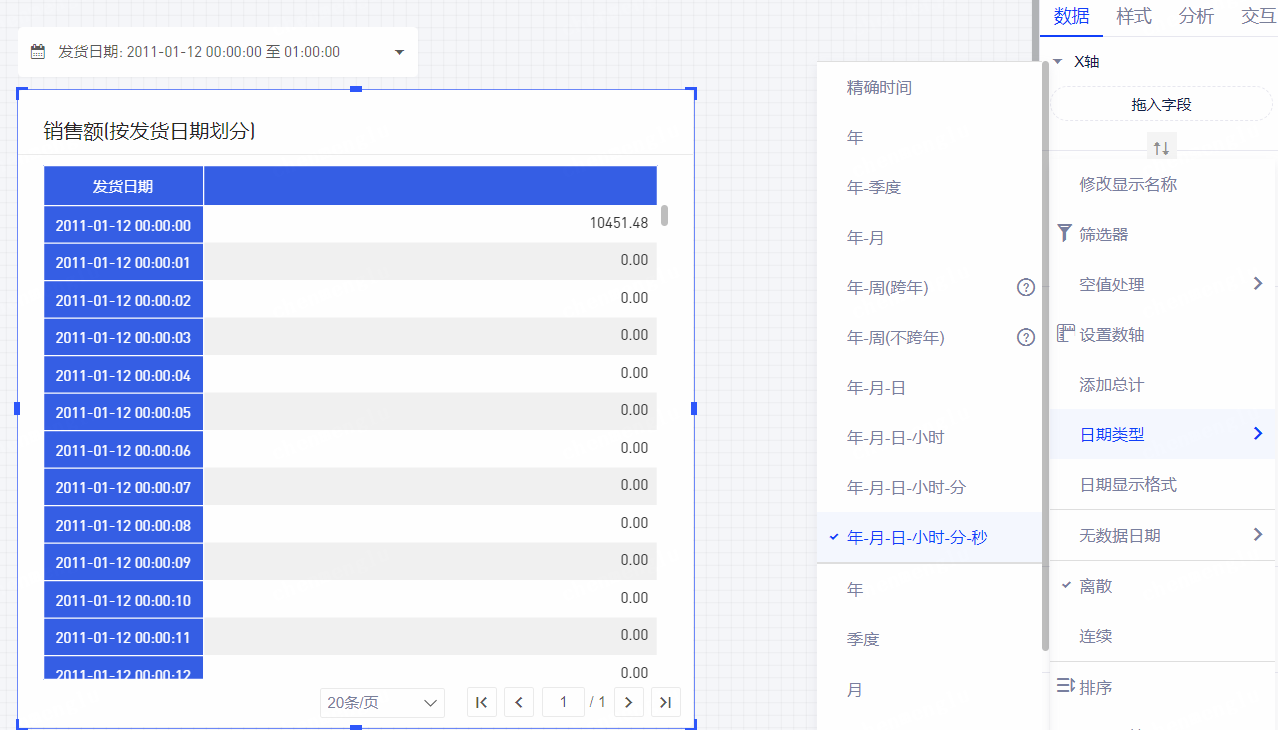The image size is (1278, 730).
Task: Open help icon for 年-周(不跨年)
Action: pyautogui.click(x=1025, y=338)
